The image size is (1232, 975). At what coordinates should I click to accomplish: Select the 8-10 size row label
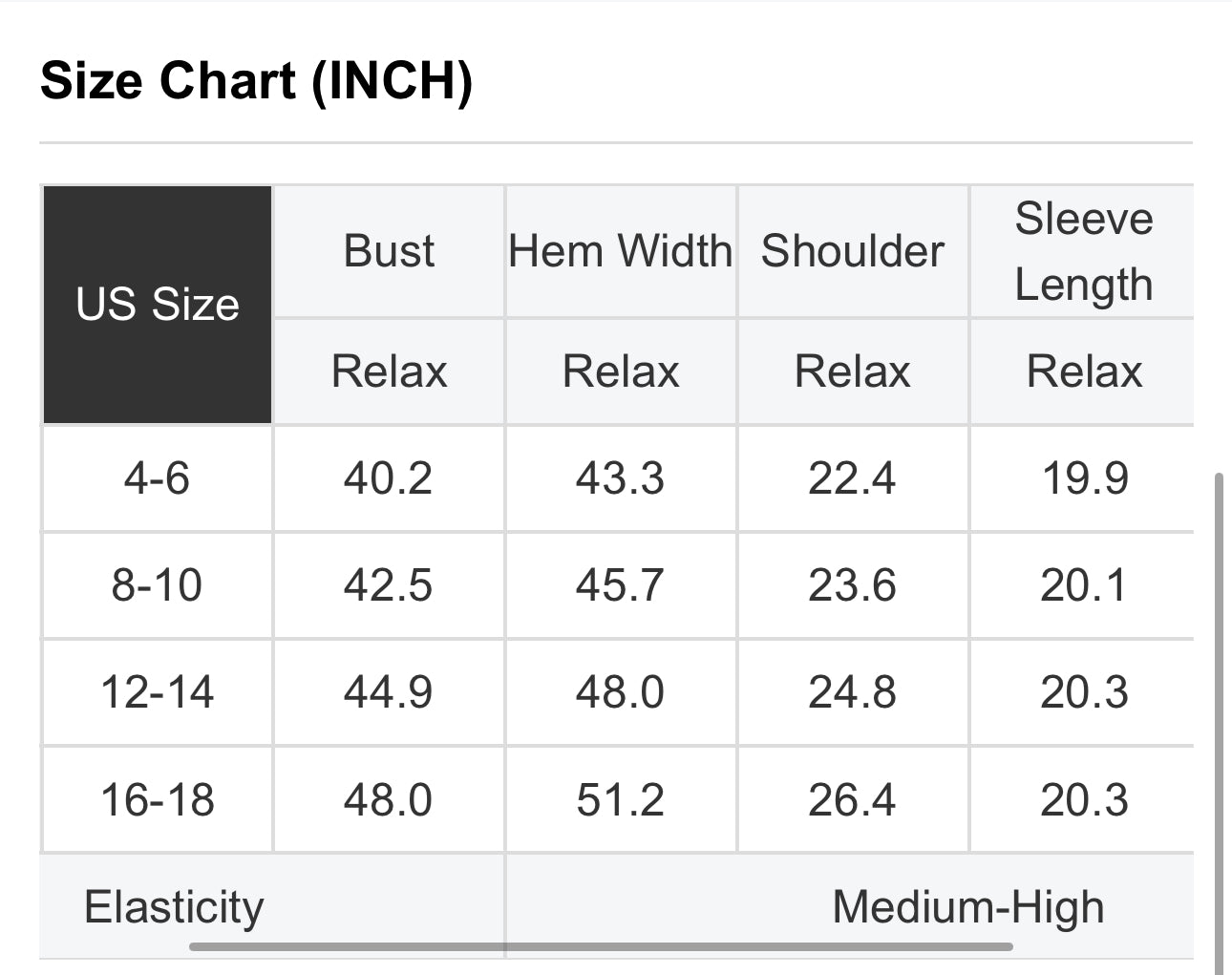[x=157, y=585]
